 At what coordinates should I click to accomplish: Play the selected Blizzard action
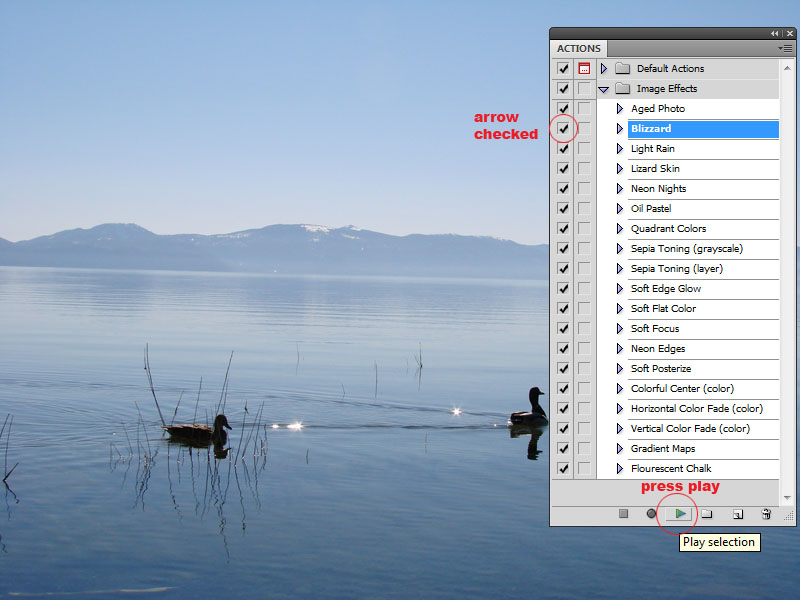click(680, 513)
